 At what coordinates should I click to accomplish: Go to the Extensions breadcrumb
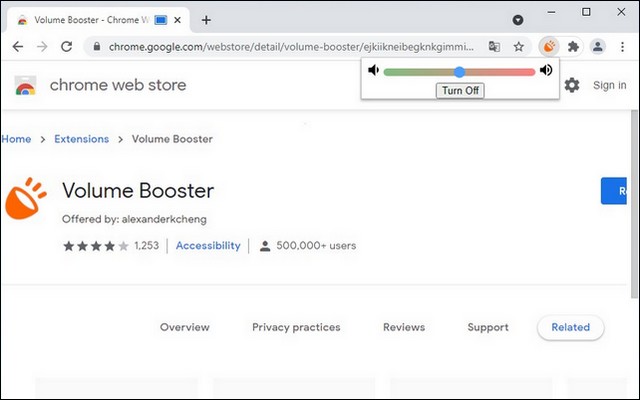click(x=82, y=139)
